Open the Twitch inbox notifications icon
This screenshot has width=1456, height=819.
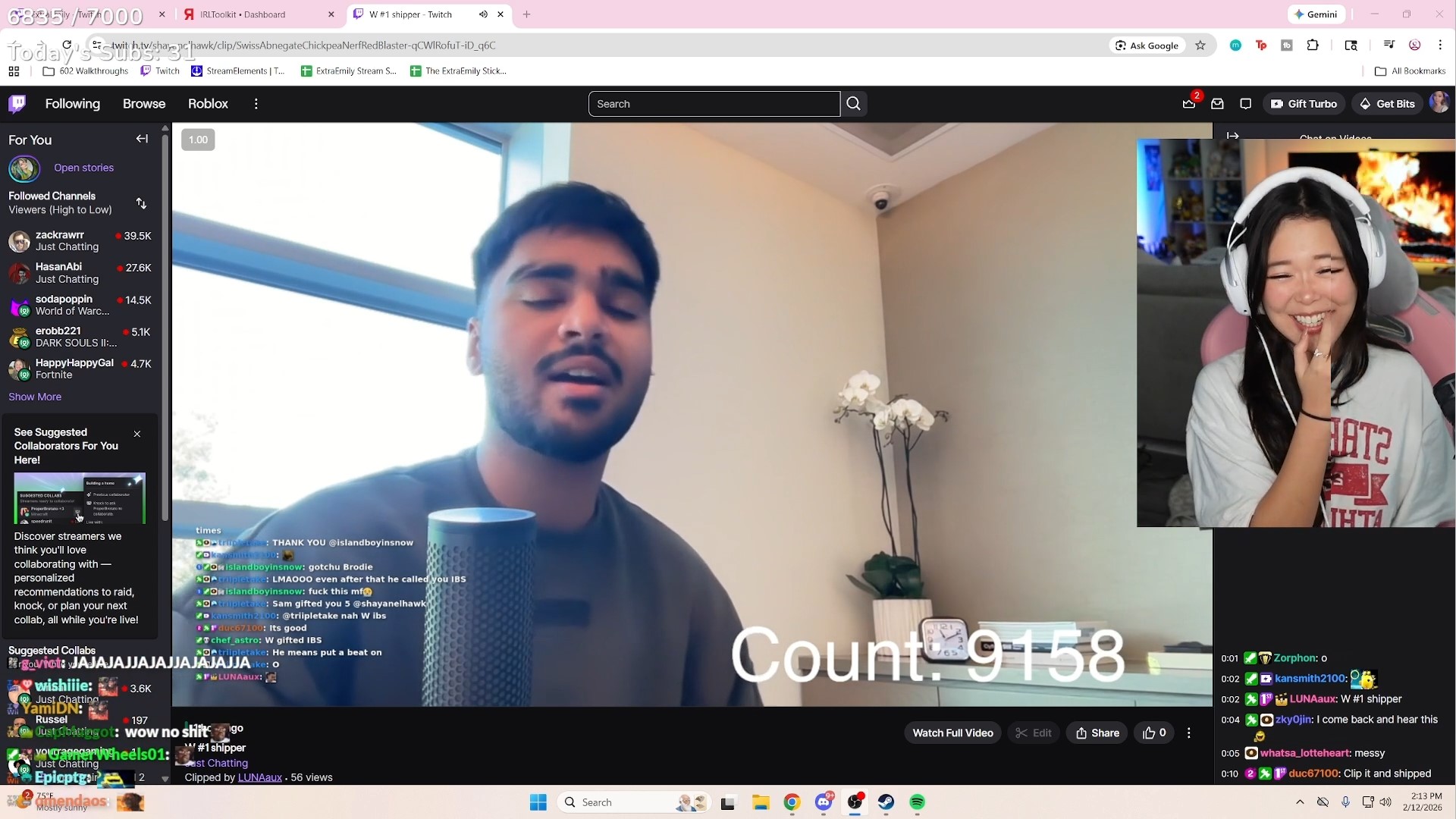click(x=1217, y=104)
